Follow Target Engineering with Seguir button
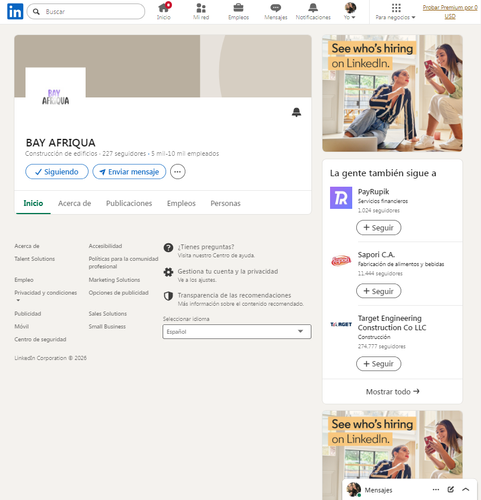 (x=378, y=364)
